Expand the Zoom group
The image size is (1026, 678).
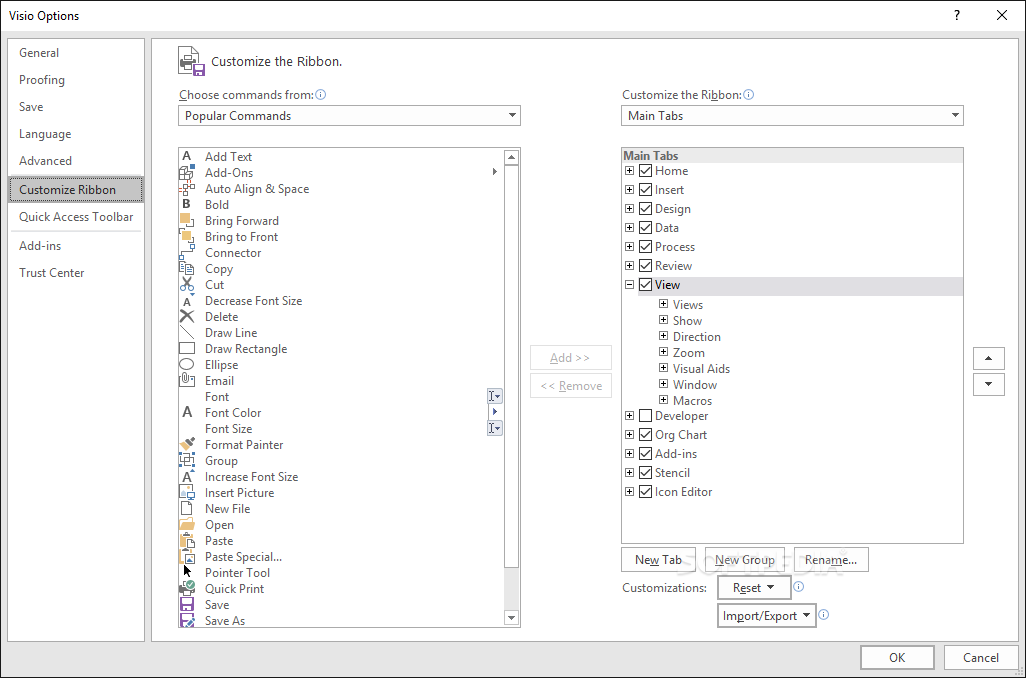click(x=663, y=352)
